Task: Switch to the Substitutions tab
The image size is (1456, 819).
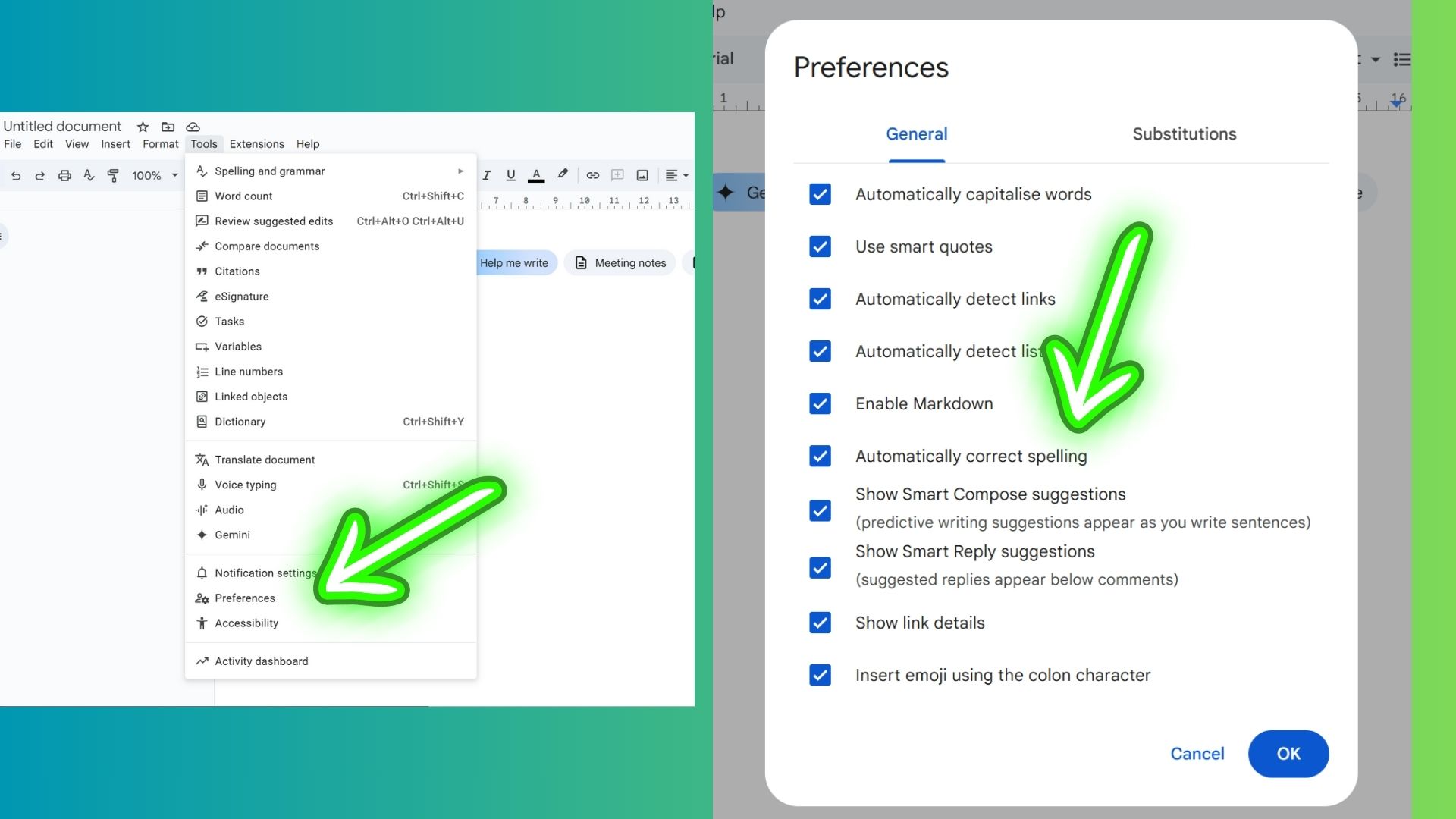Action: click(1185, 134)
